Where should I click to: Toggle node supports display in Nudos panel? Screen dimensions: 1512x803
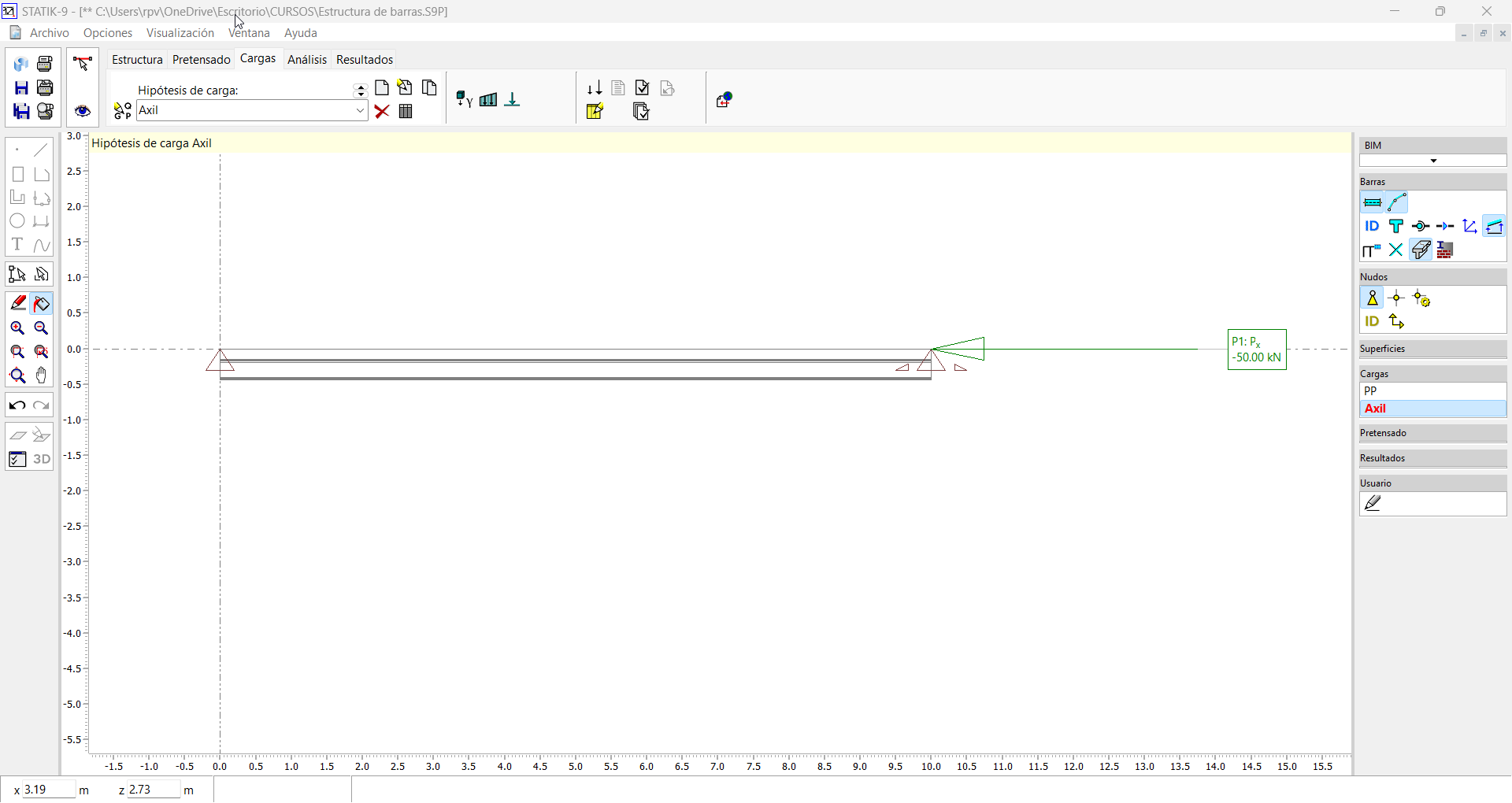[x=1372, y=298]
